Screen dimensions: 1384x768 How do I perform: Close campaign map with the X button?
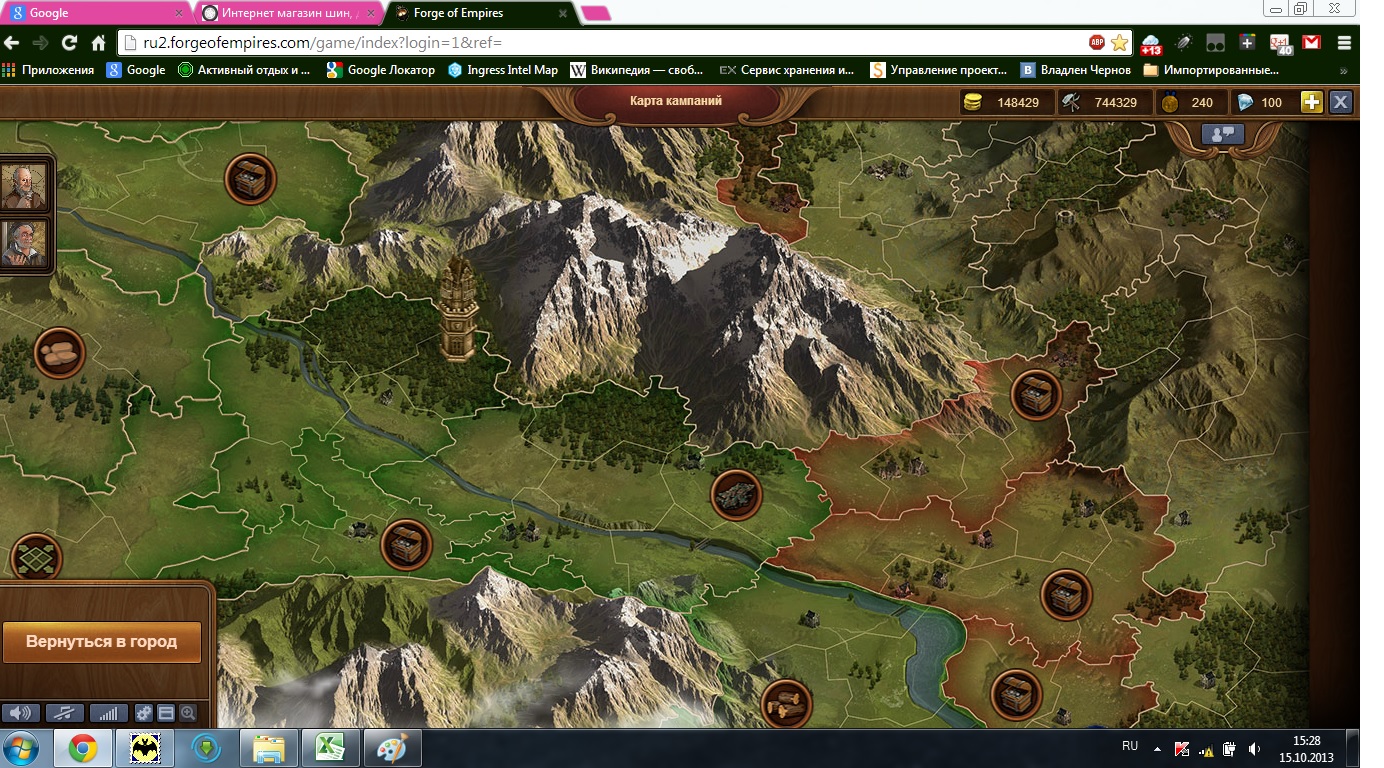pyautogui.click(x=1341, y=102)
